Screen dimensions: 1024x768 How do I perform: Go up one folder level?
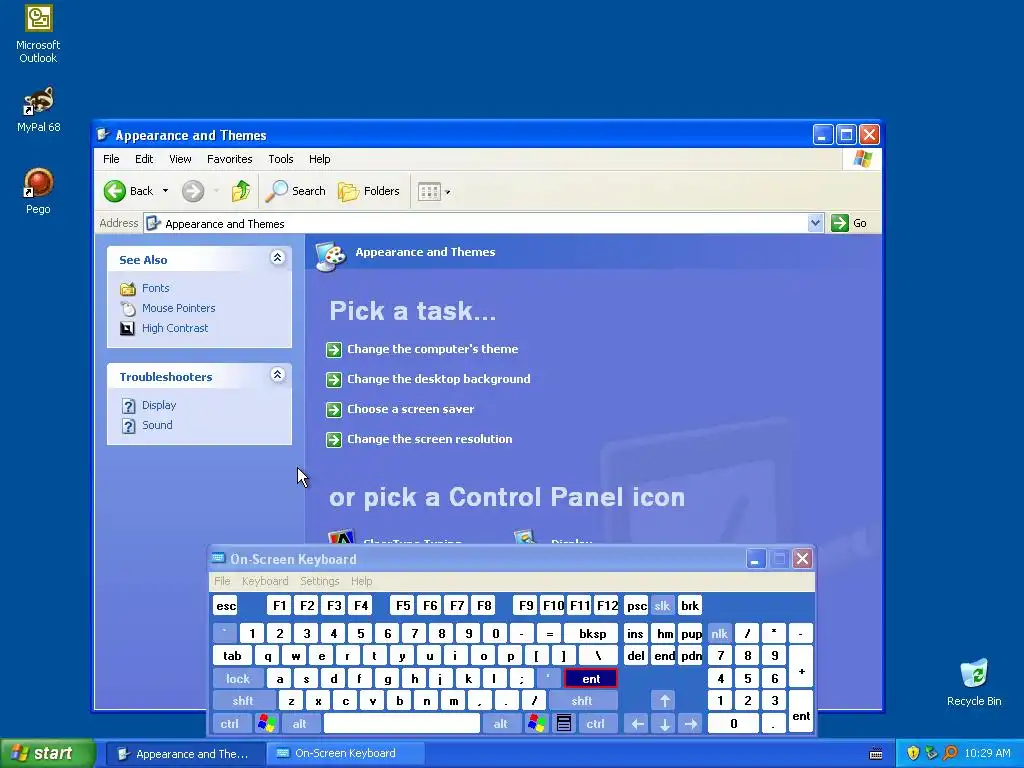(240, 191)
